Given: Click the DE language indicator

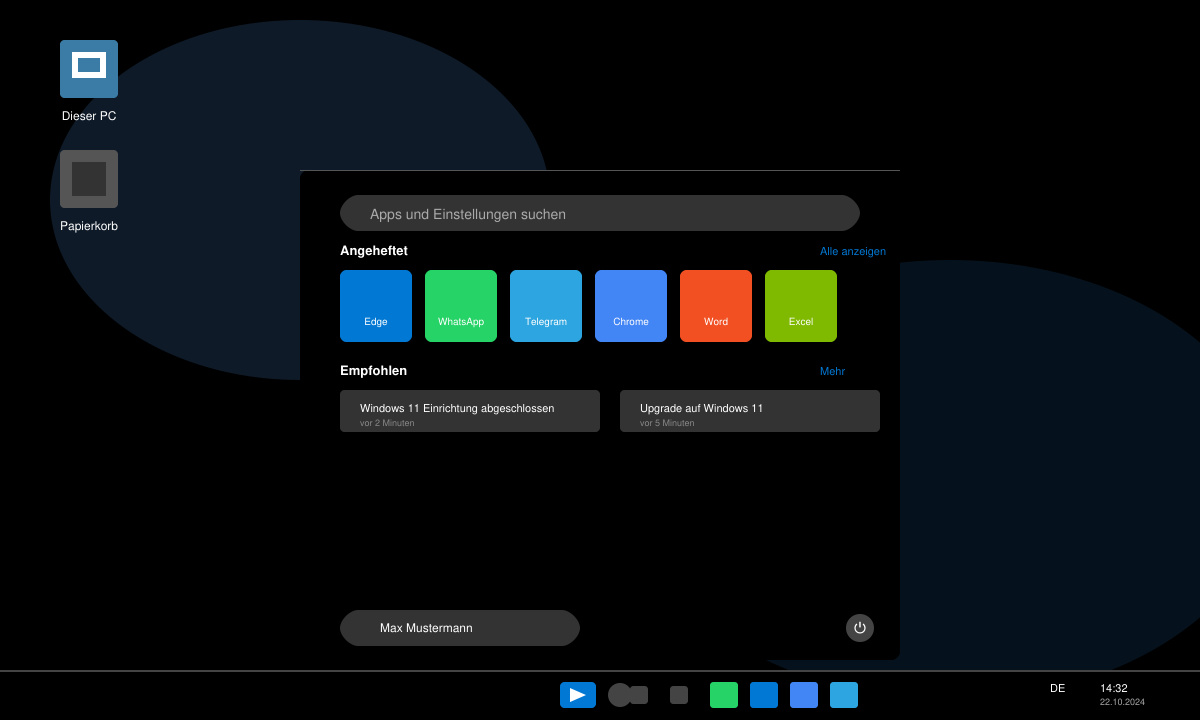Looking at the screenshot, I should pyautogui.click(x=1057, y=688).
